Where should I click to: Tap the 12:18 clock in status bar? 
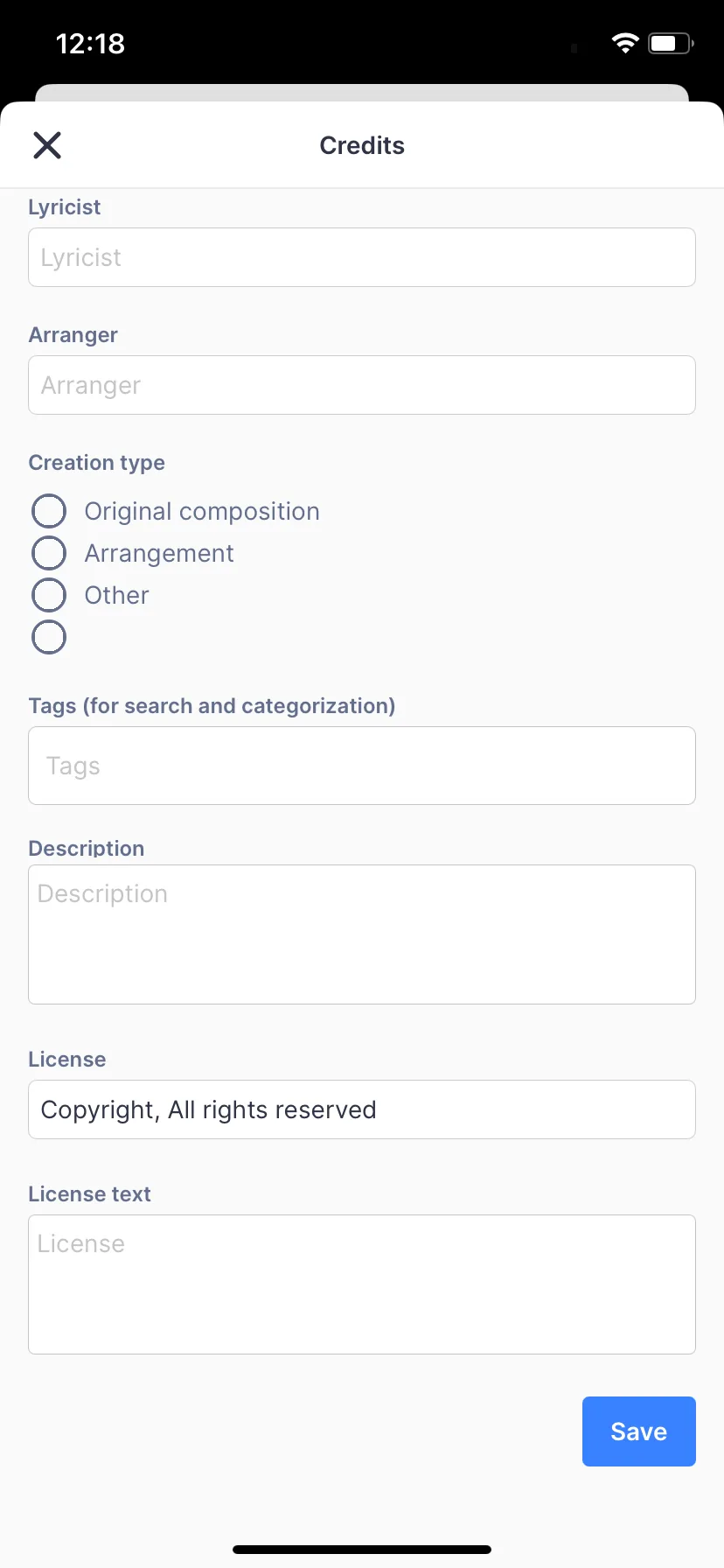pos(90,43)
